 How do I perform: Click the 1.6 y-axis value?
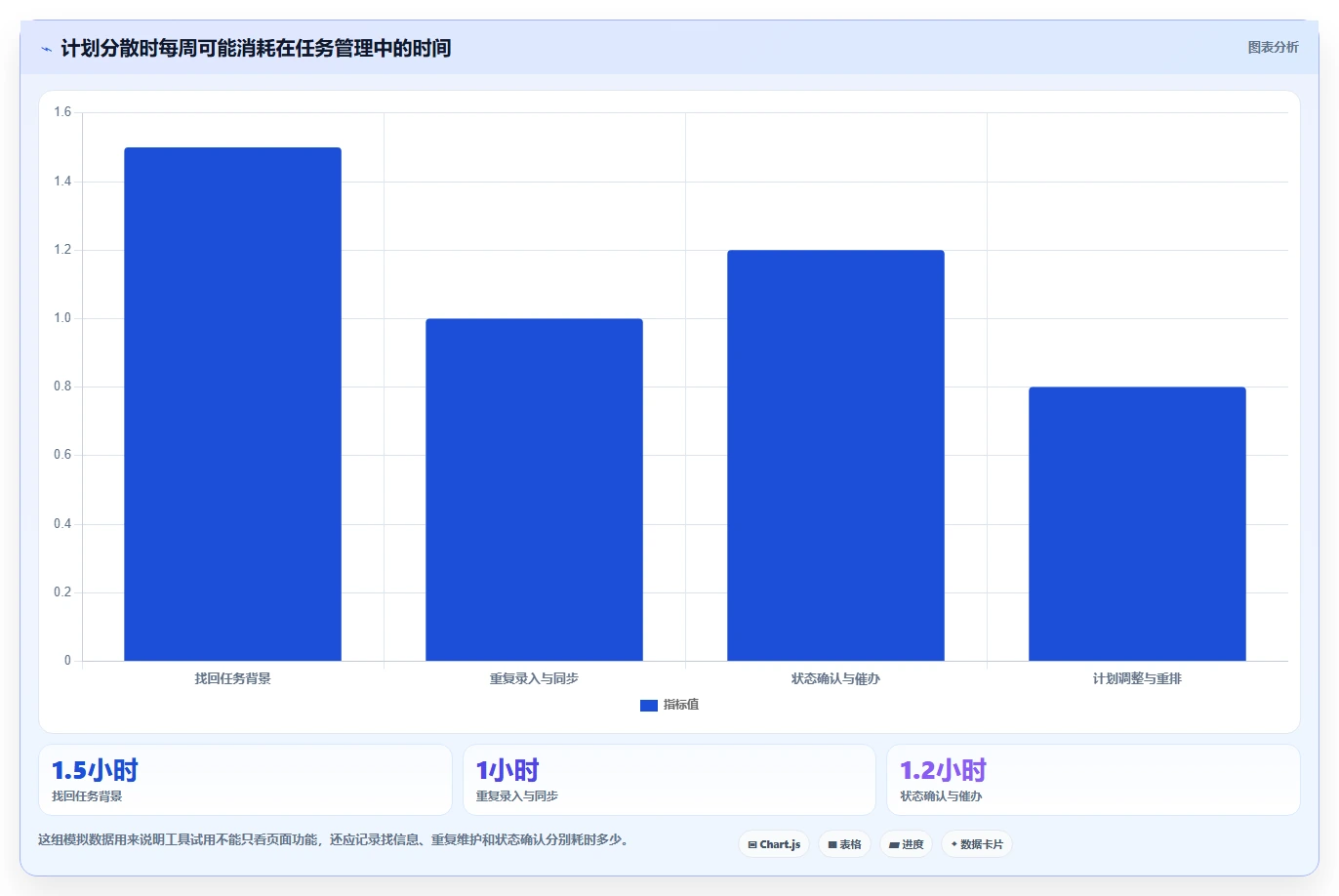(x=62, y=112)
